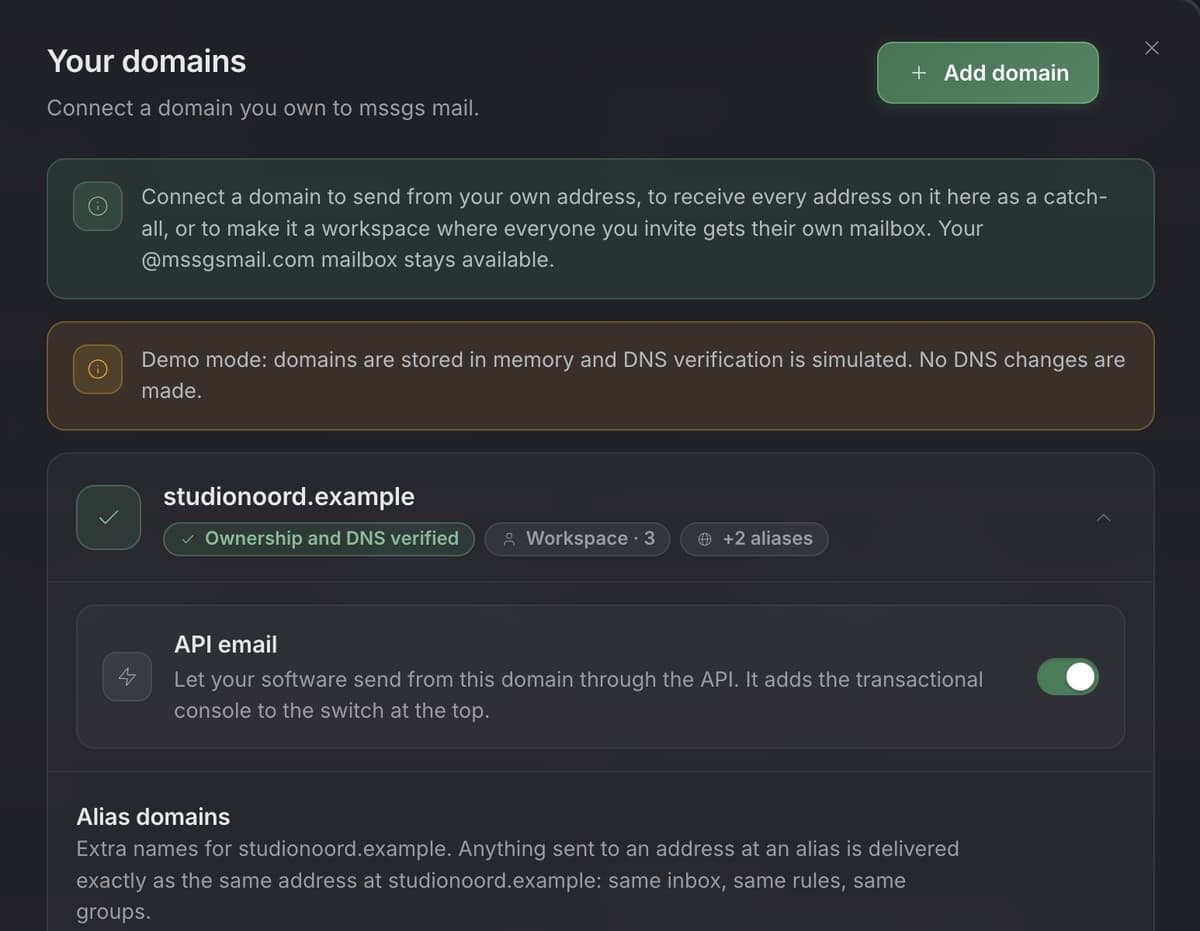Click the verified checkmark icon beside studionoord.example
This screenshot has width=1200, height=931.
pyautogui.click(x=108, y=517)
